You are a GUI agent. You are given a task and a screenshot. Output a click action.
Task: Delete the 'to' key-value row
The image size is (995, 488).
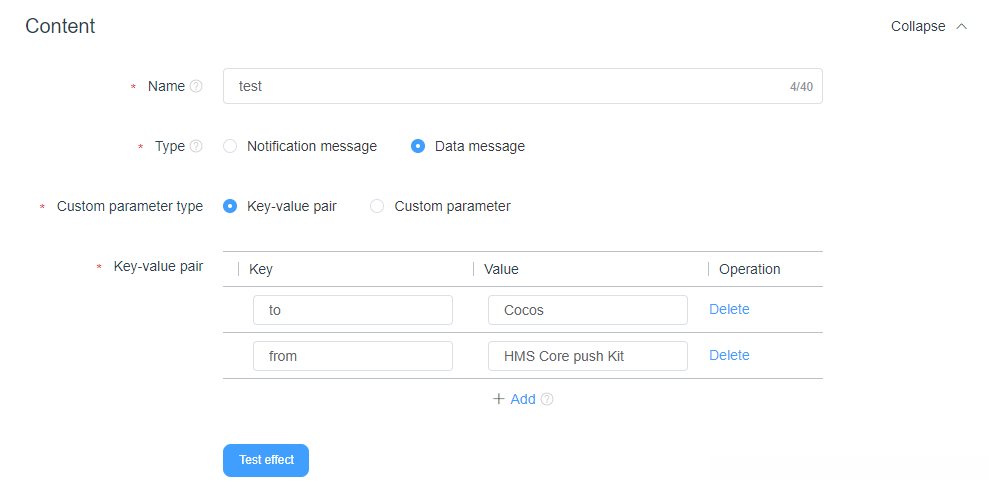729,310
